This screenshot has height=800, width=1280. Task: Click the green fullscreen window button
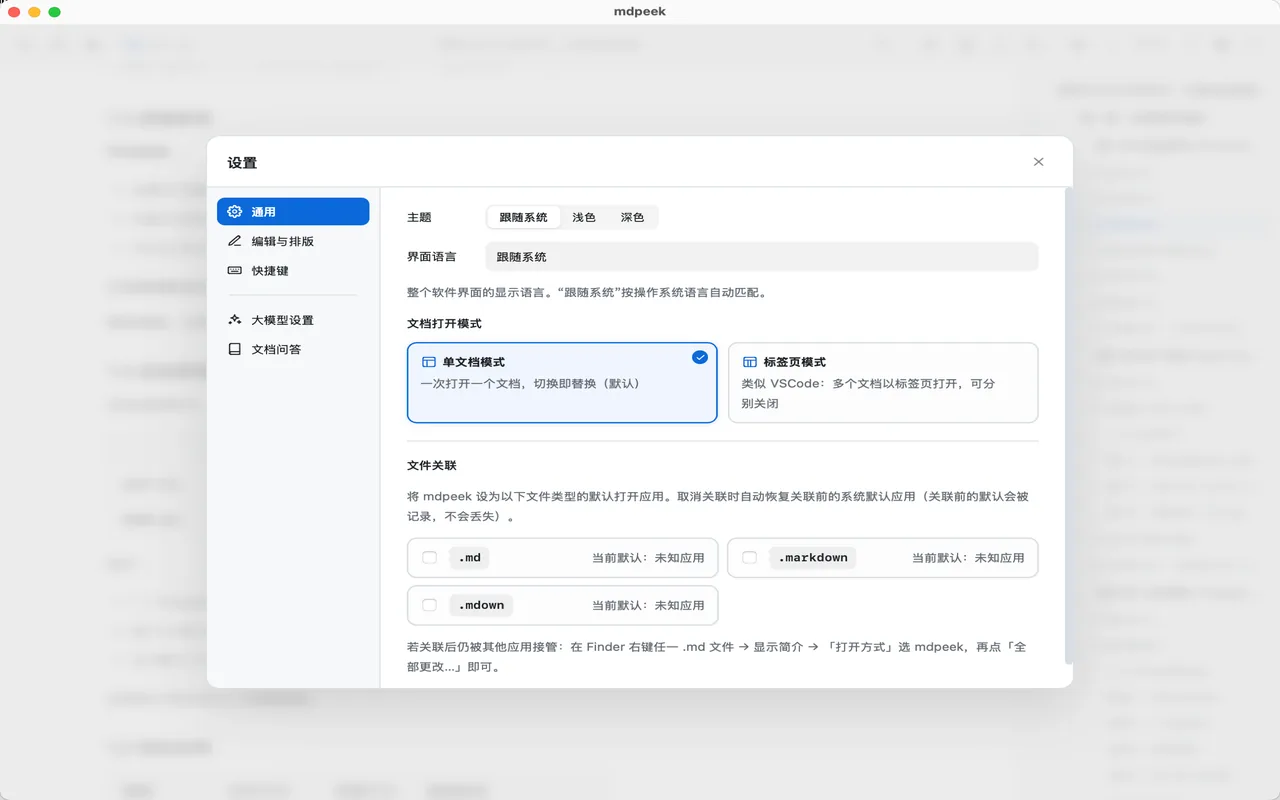tap(54, 12)
